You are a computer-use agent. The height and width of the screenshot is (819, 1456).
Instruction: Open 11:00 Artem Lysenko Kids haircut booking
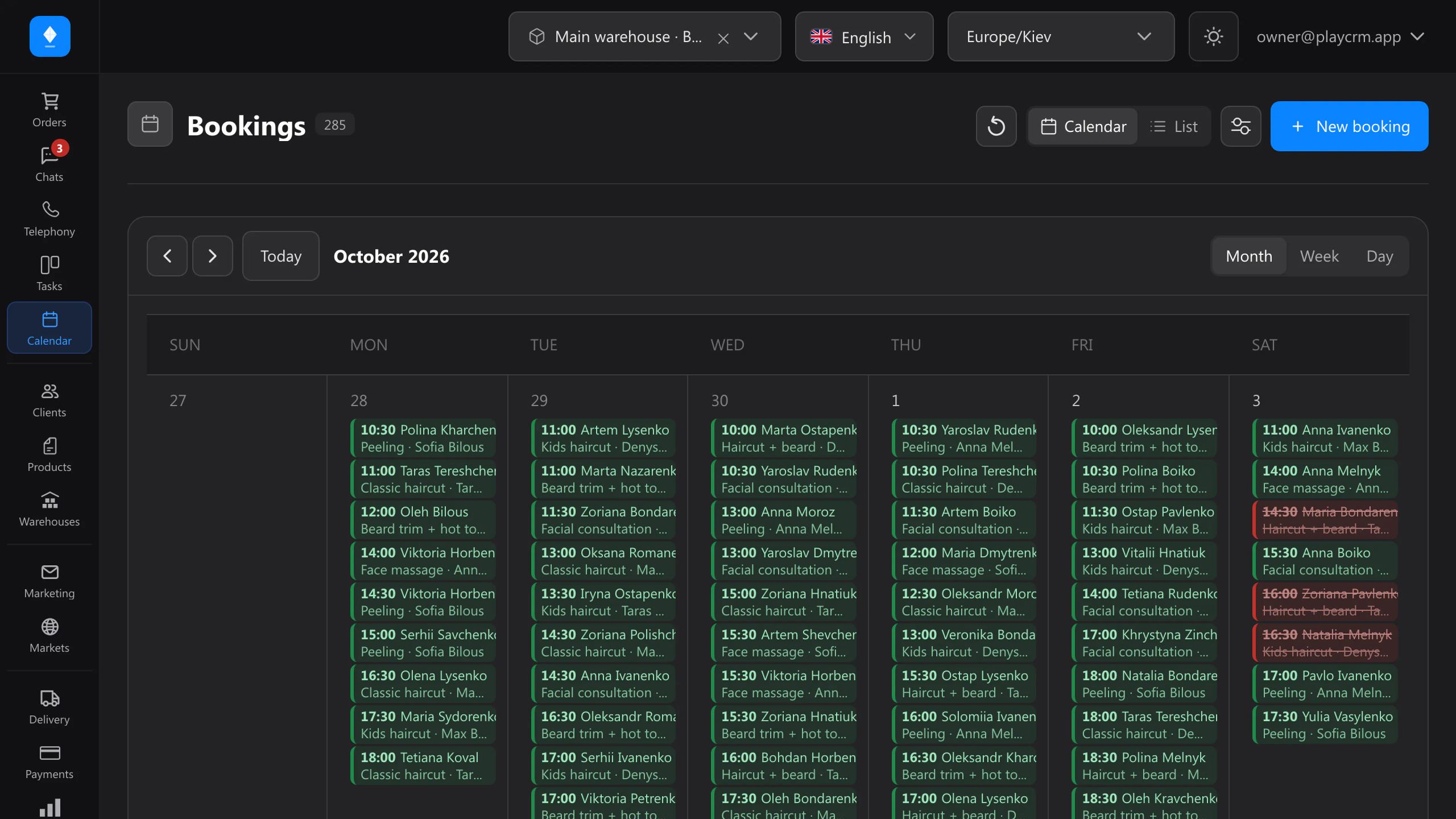pos(603,438)
